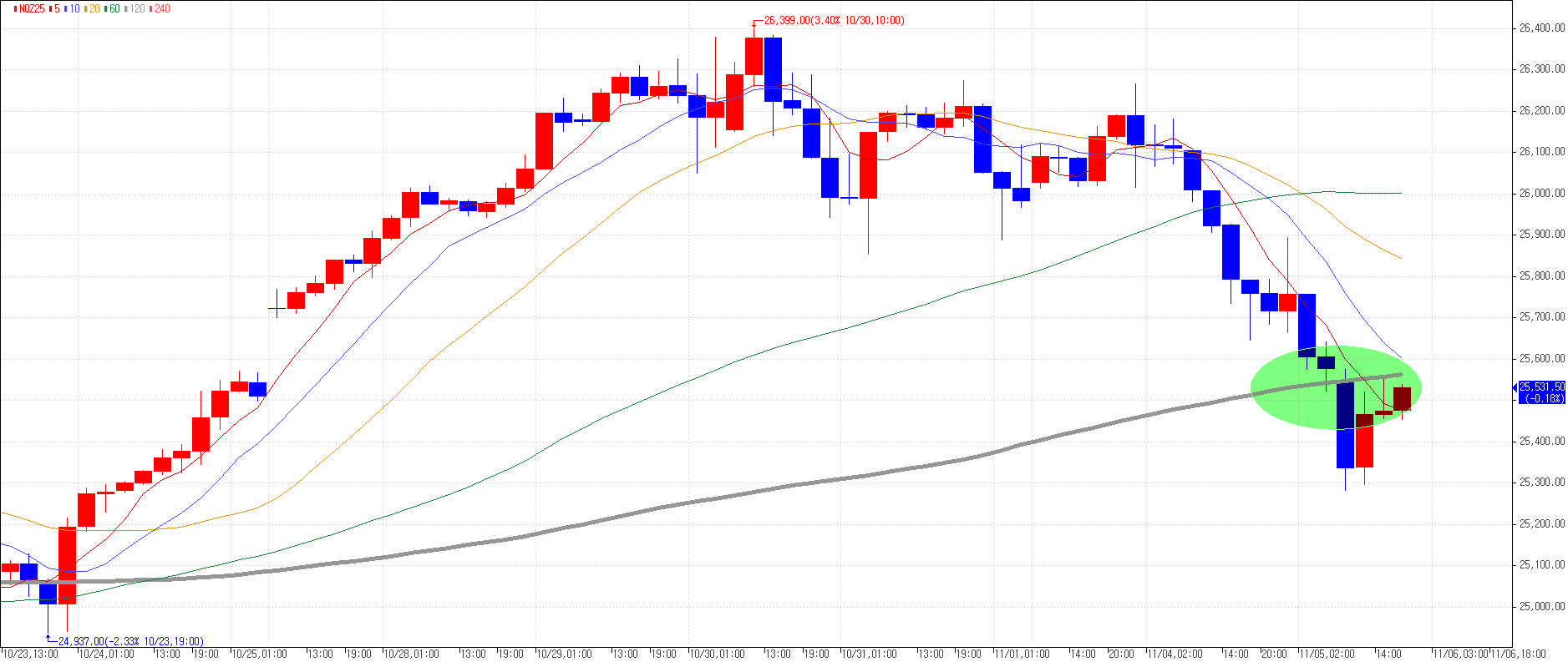Click the 26,200.00 price axis label
The height and width of the screenshot is (662, 1568).
click(1542, 111)
